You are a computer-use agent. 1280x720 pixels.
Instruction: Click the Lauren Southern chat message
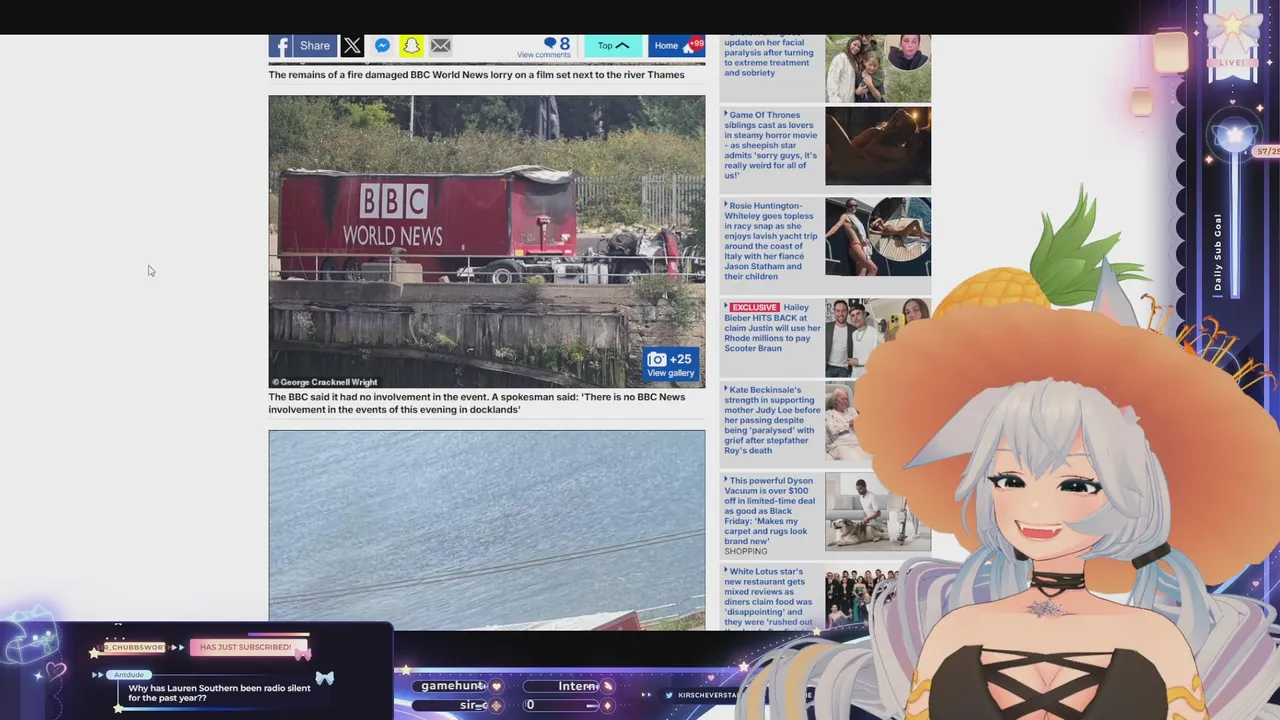(219, 693)
